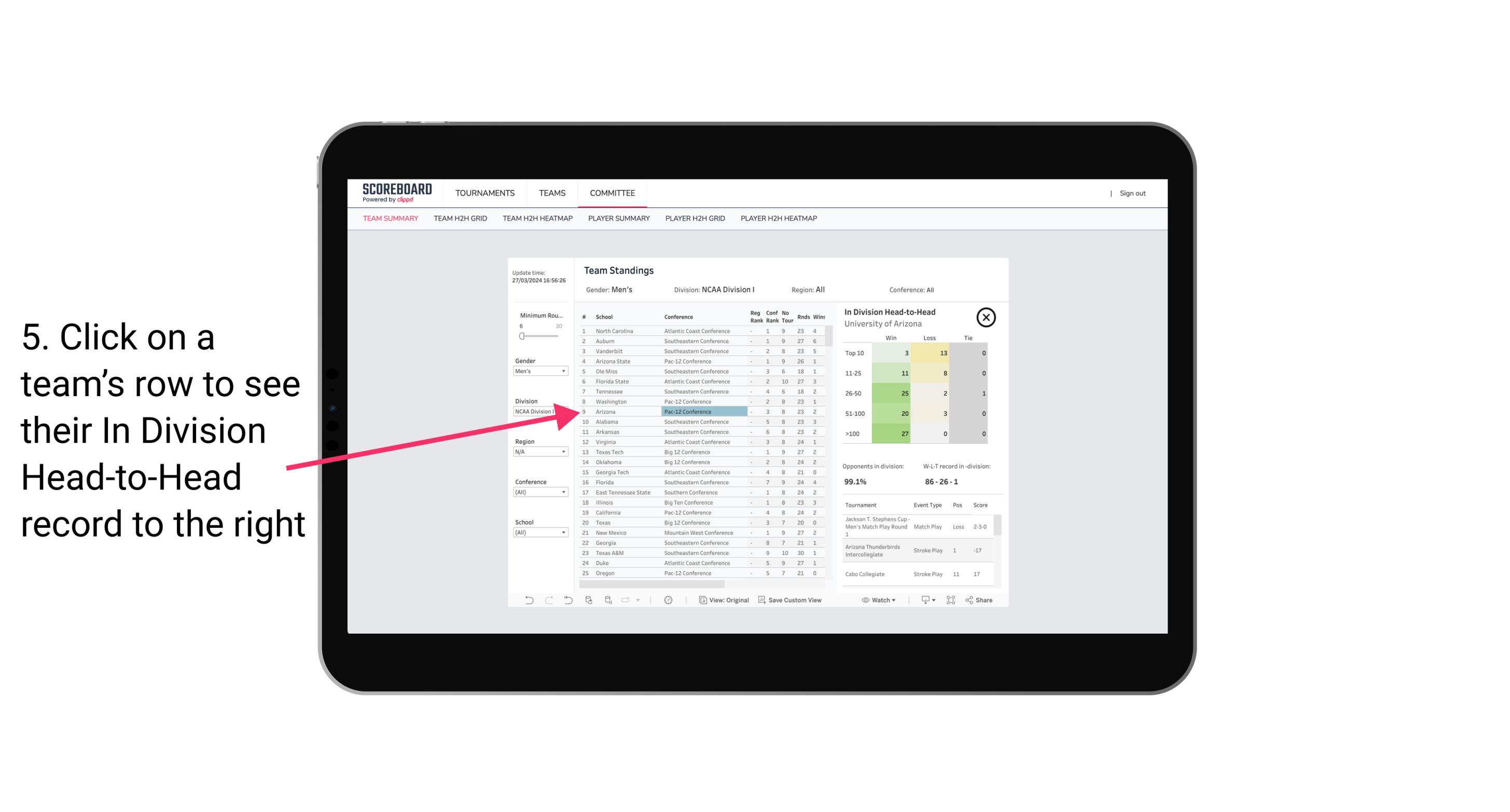Image resolution: width=1510 pixels, height=812 pixels.
Task: Click the COMMITTEE menu item
Action: click(613, 193)
